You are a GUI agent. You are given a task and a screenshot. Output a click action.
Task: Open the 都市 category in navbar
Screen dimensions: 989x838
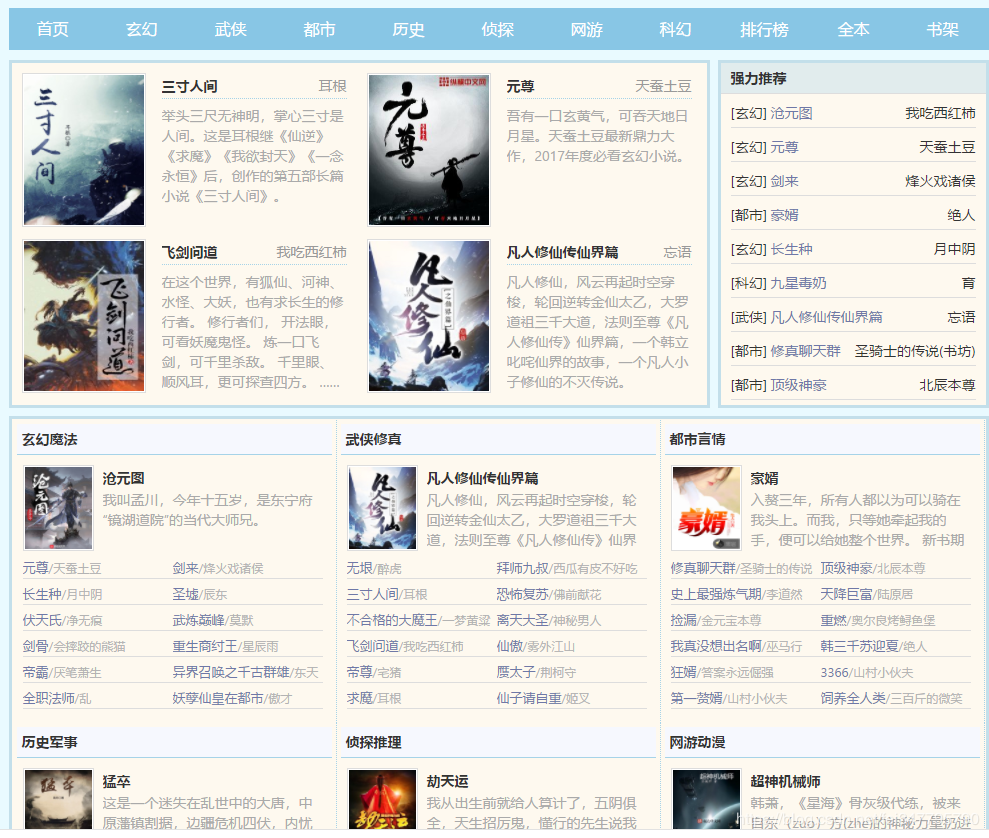click(319, 29)
